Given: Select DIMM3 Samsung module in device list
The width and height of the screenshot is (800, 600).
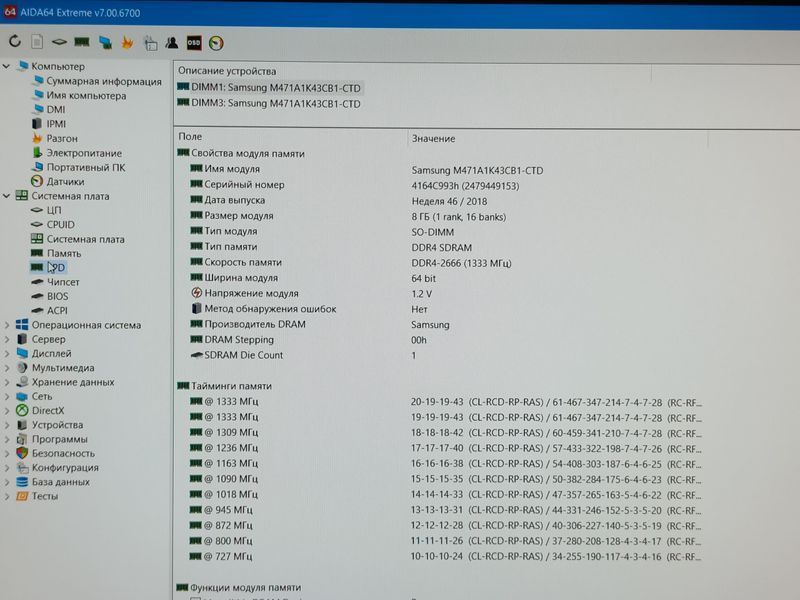Looking at the screenshot, I should 269,103.
